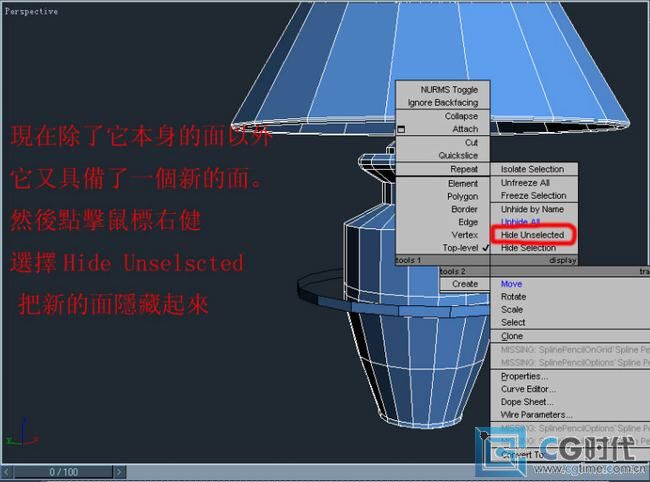Step time slider back with left arrow
The height and width of the screenshot is (482, 650).
[x=7, y=472]
